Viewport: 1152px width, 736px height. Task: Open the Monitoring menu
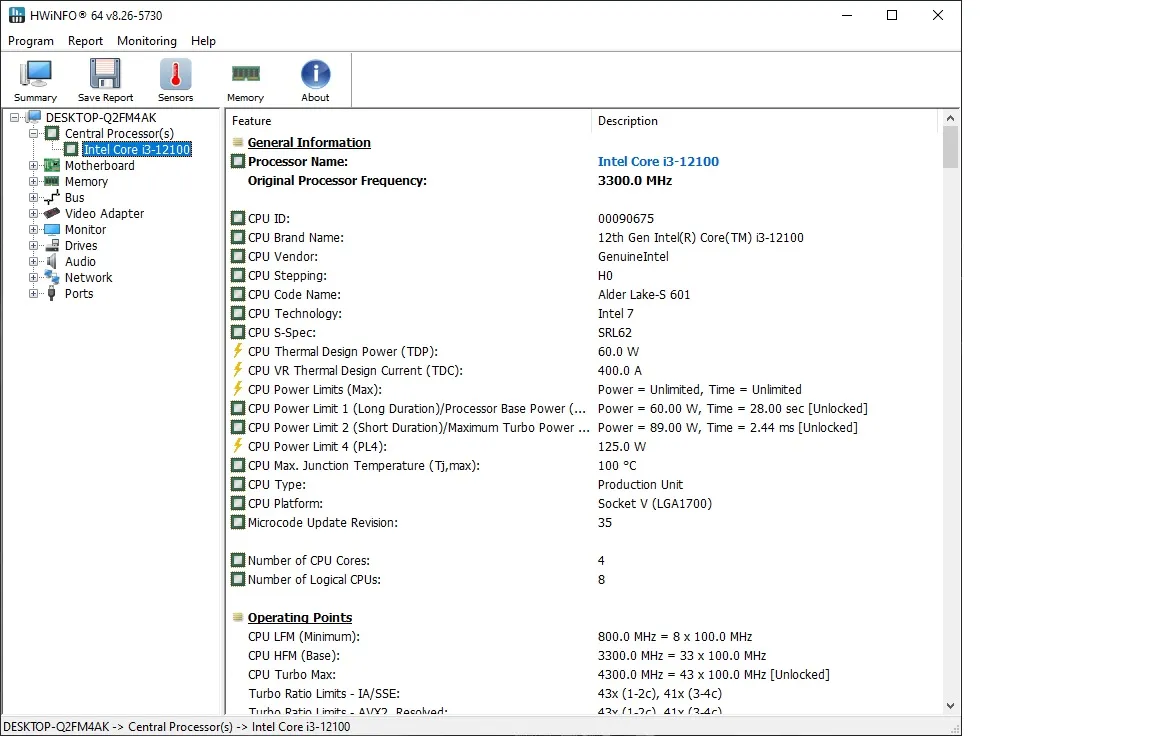coord(146,41)
